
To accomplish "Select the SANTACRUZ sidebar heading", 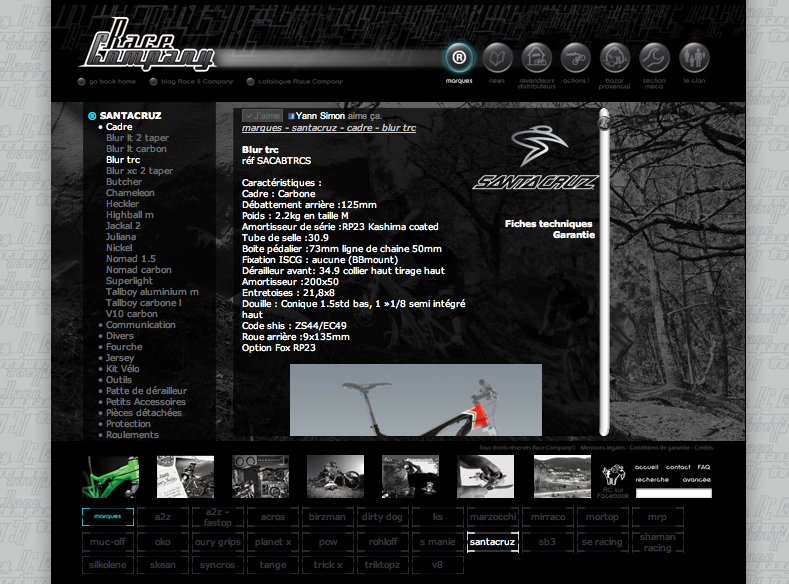I will pos(130,116).
